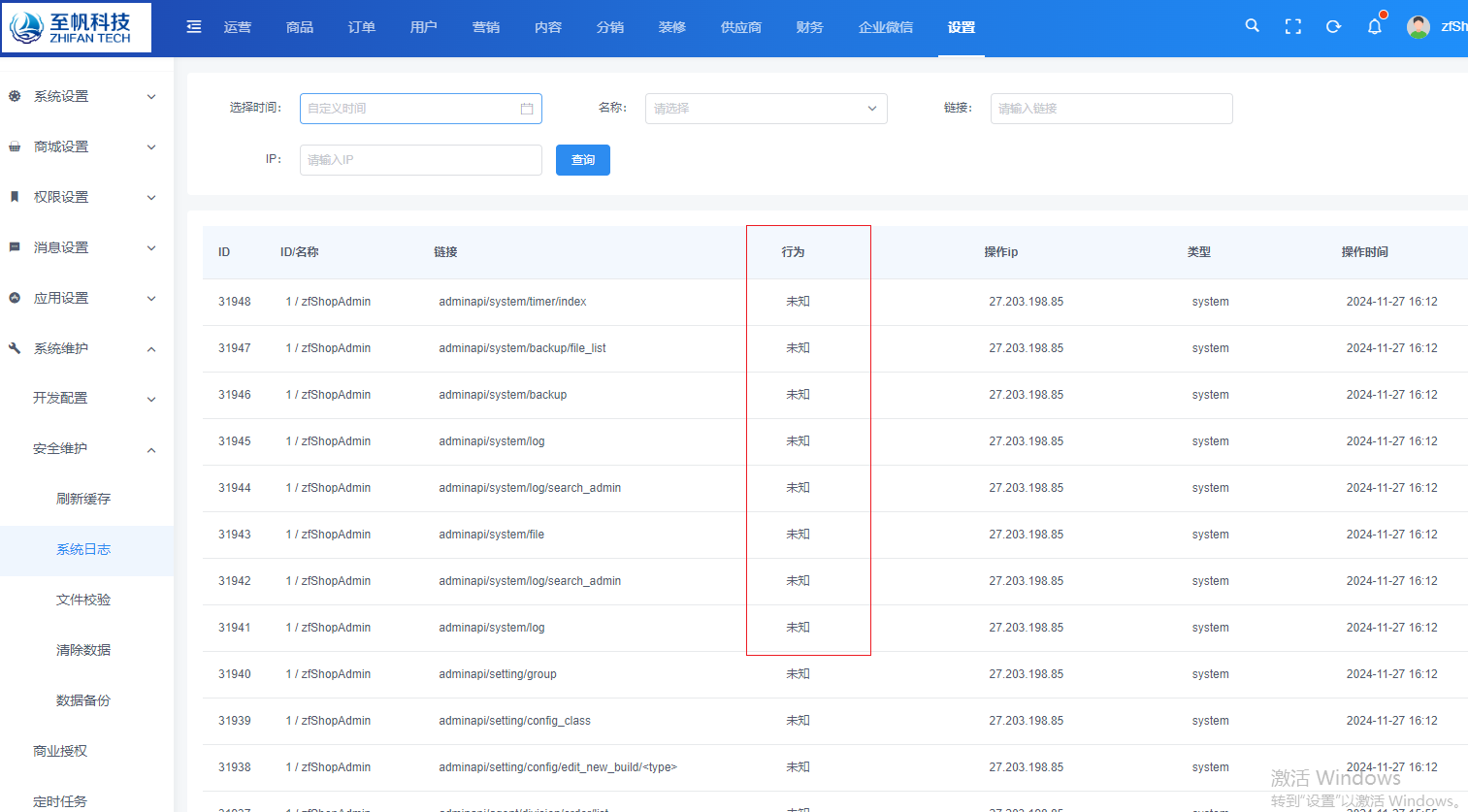The width and height of the screenshot is (1468, 812).
Task: Expand 应用设置 menu chevron
Action: pyautogui.click(x=151, y=299)
